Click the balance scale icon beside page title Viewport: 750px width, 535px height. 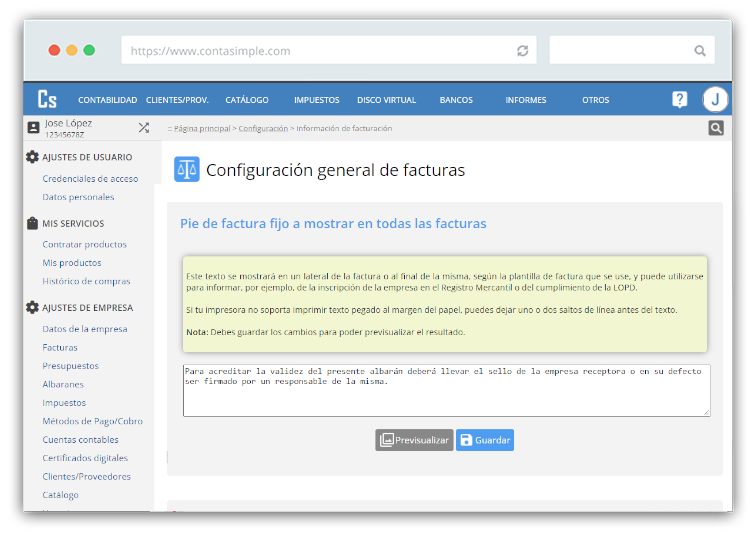pyautogui.click(x=187, y=169)
